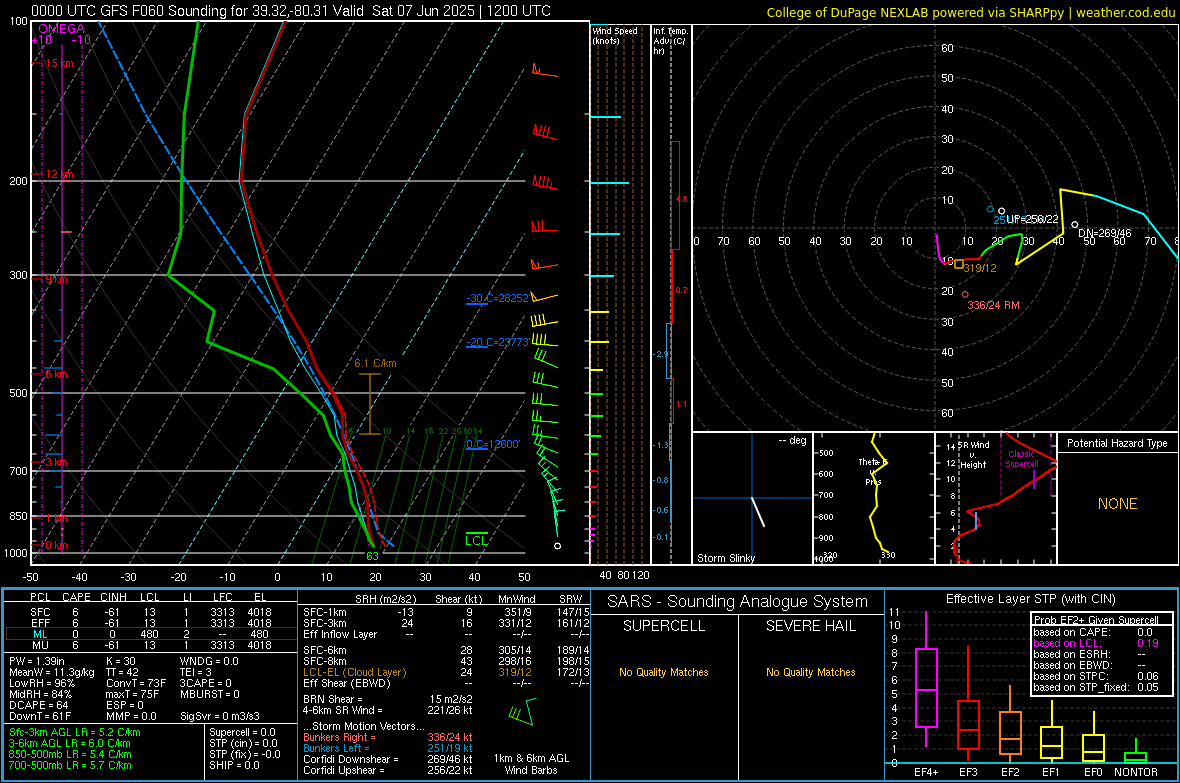Click No Quality Matches under SUPERCELL
The image size is (1180, 783).
[x=664, y=672]
